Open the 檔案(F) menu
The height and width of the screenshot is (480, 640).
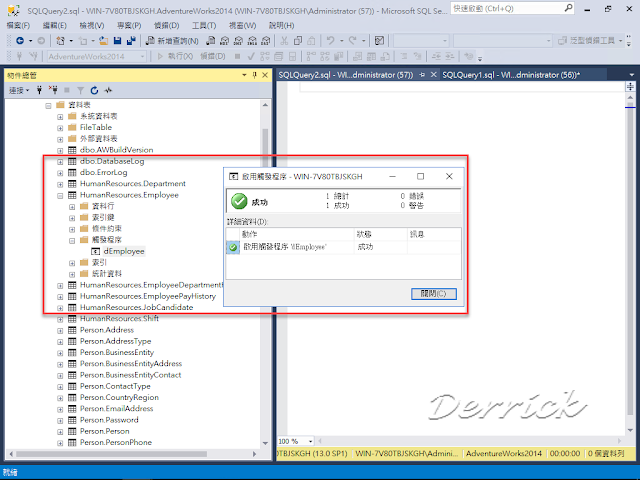click(18, 25)
